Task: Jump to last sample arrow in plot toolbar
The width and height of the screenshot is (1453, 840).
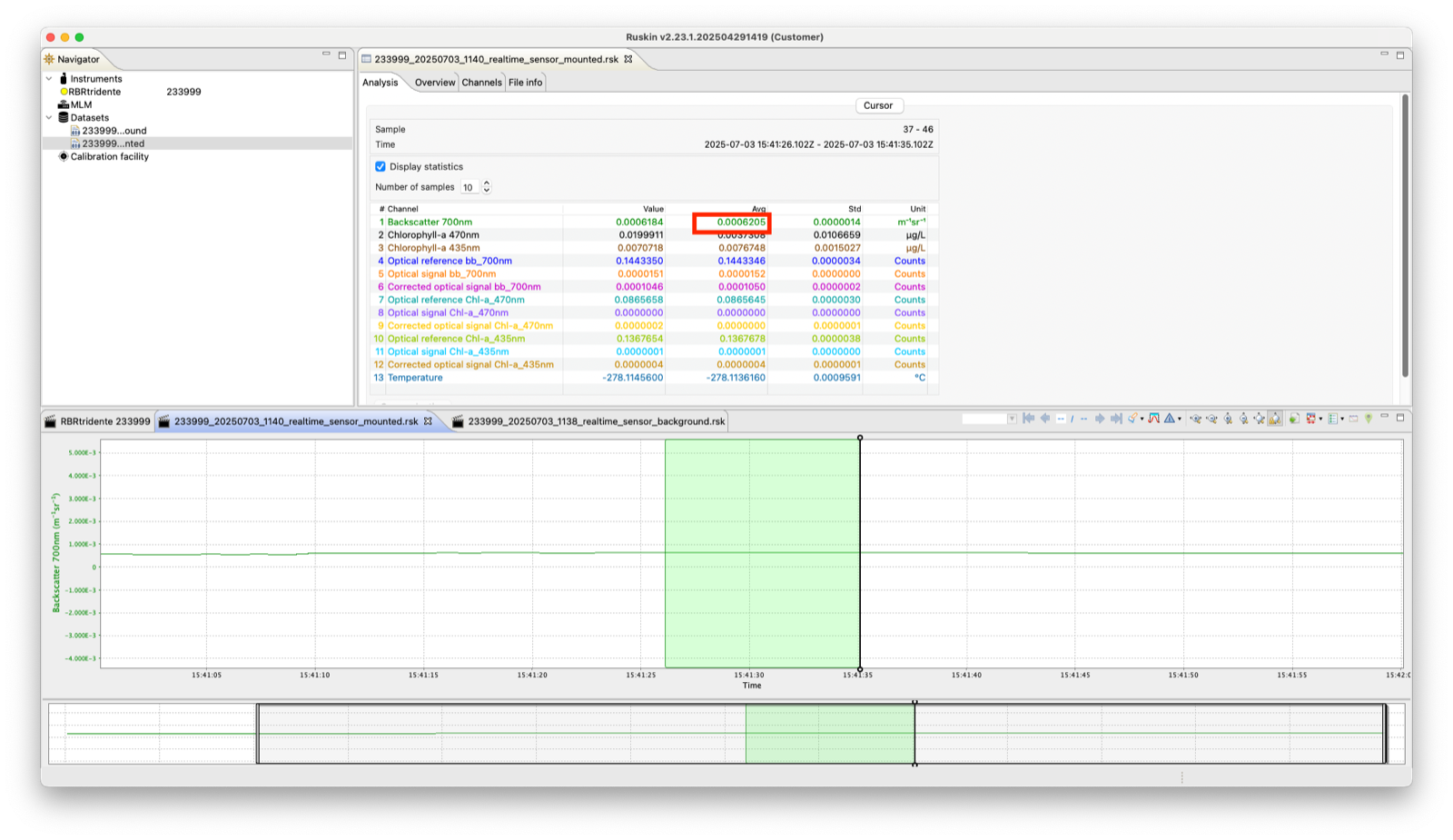Action: click(x=1116, y=419)
